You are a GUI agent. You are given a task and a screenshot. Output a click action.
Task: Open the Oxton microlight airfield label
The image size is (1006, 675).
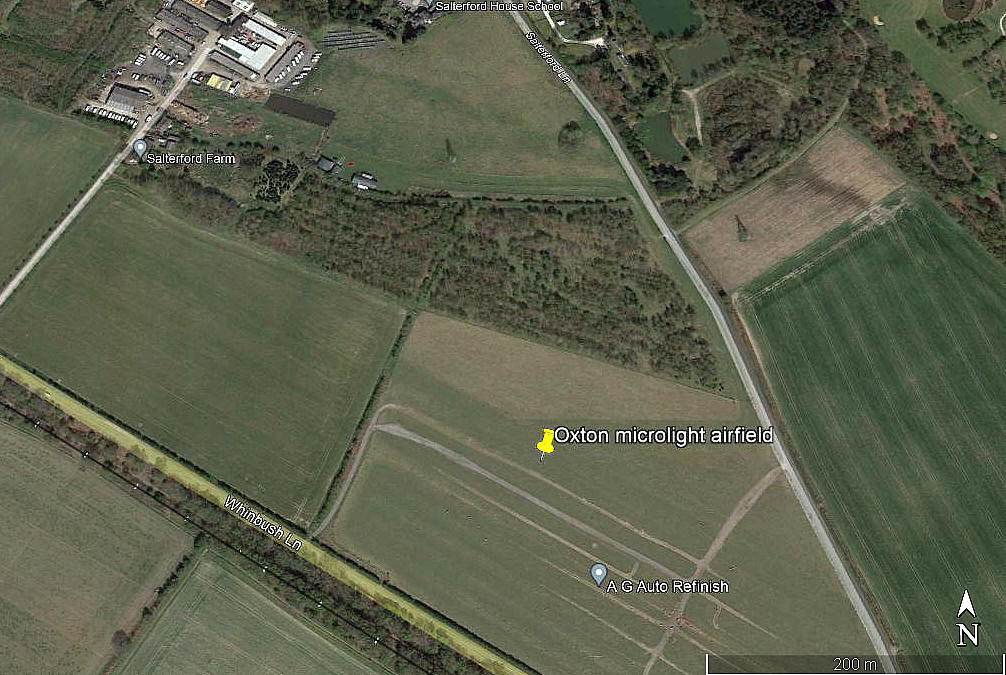click(x=663, y=436)
